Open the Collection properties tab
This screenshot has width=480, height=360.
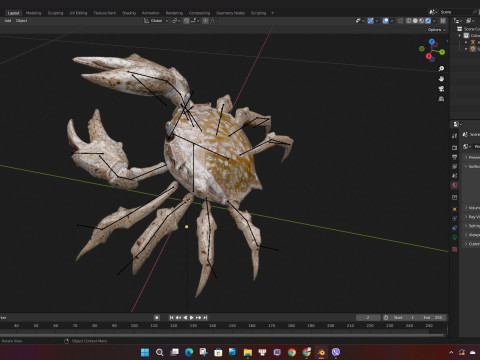point(455,197)
